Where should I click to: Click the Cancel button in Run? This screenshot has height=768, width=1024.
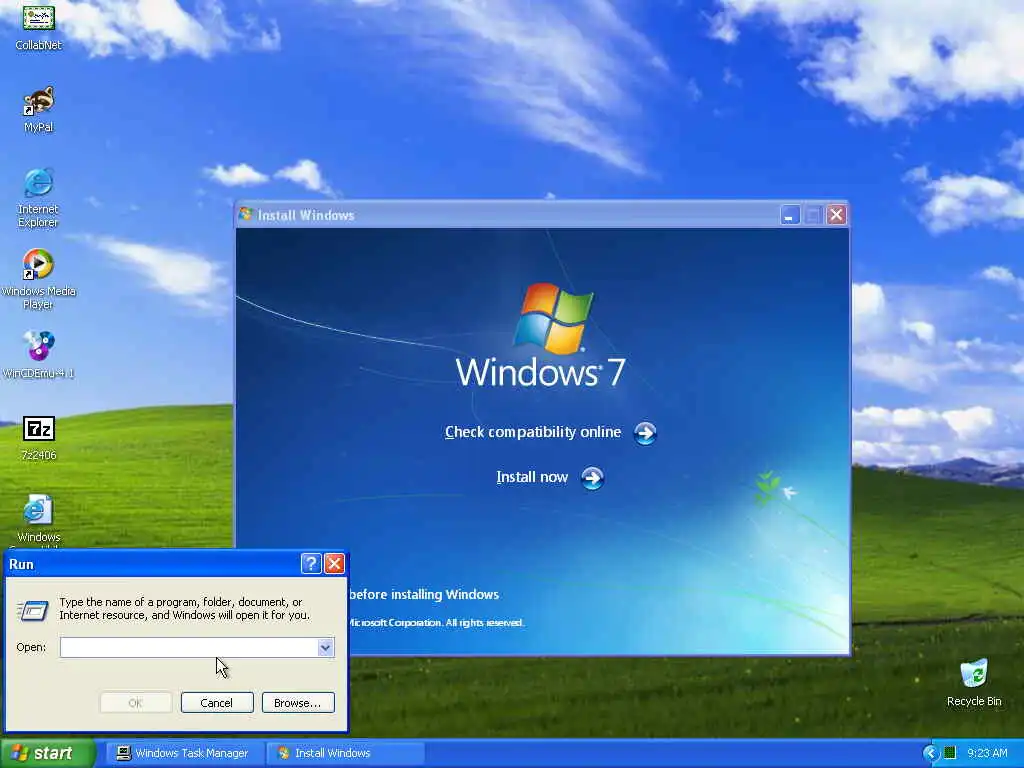click(x=217, y=703)
